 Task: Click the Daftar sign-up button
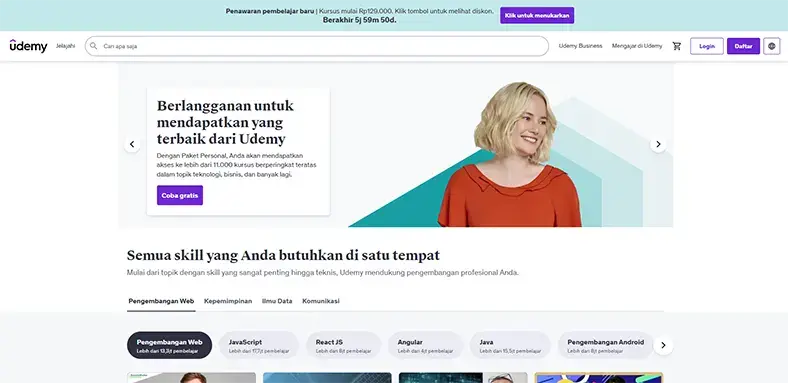(x=743, y=46)
